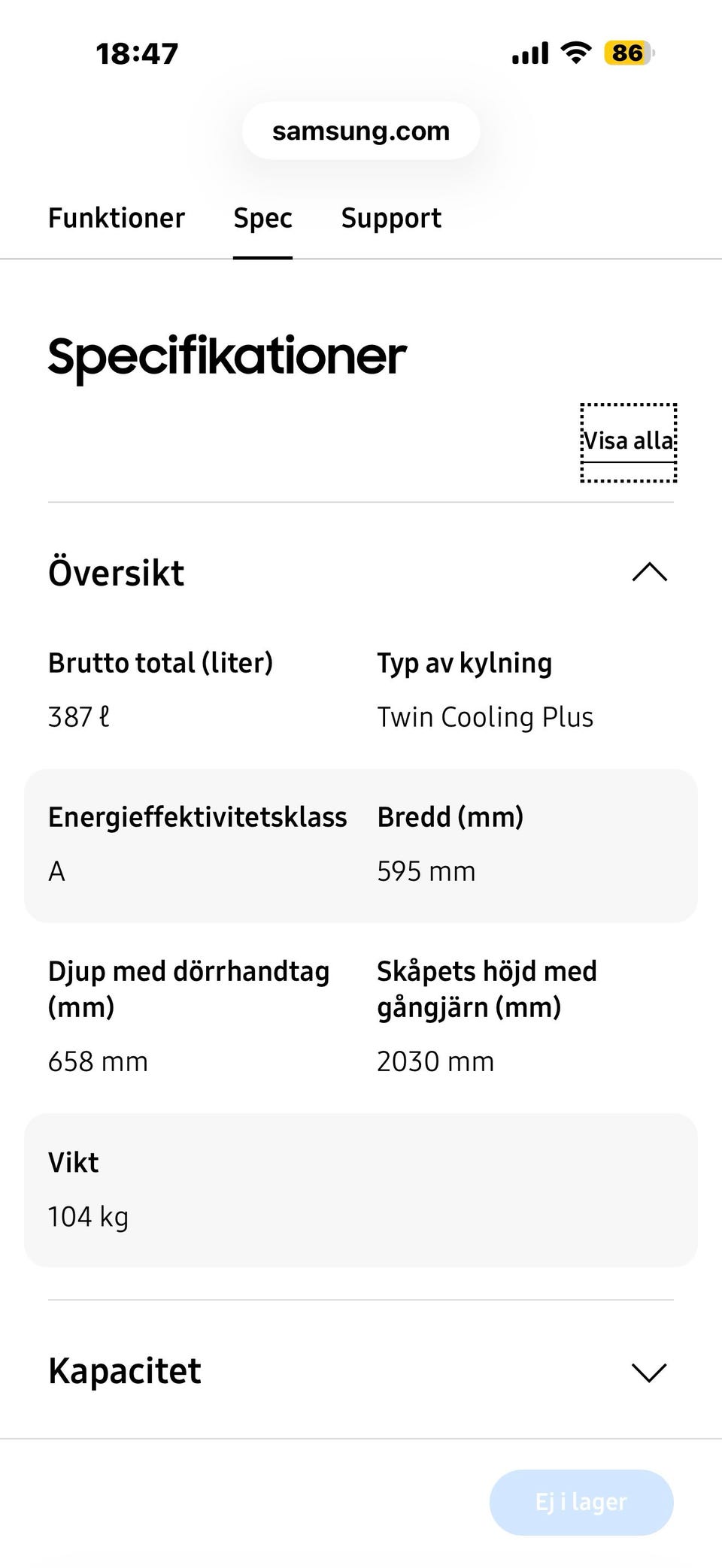This screenshot has width=722, height=1568.
Task: Open the Kapacitet section heading
Action: click(x=125, y=1371)
